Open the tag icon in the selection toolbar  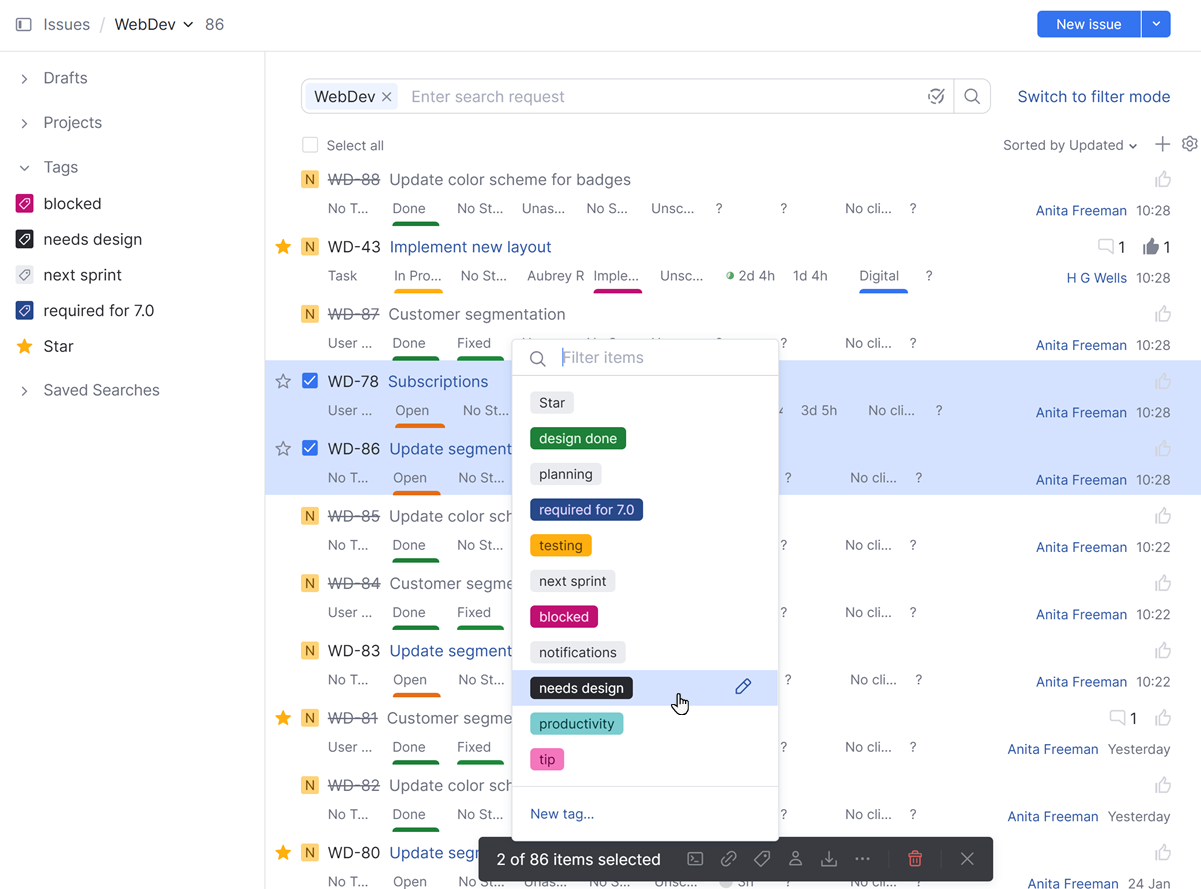click(762, 859)
